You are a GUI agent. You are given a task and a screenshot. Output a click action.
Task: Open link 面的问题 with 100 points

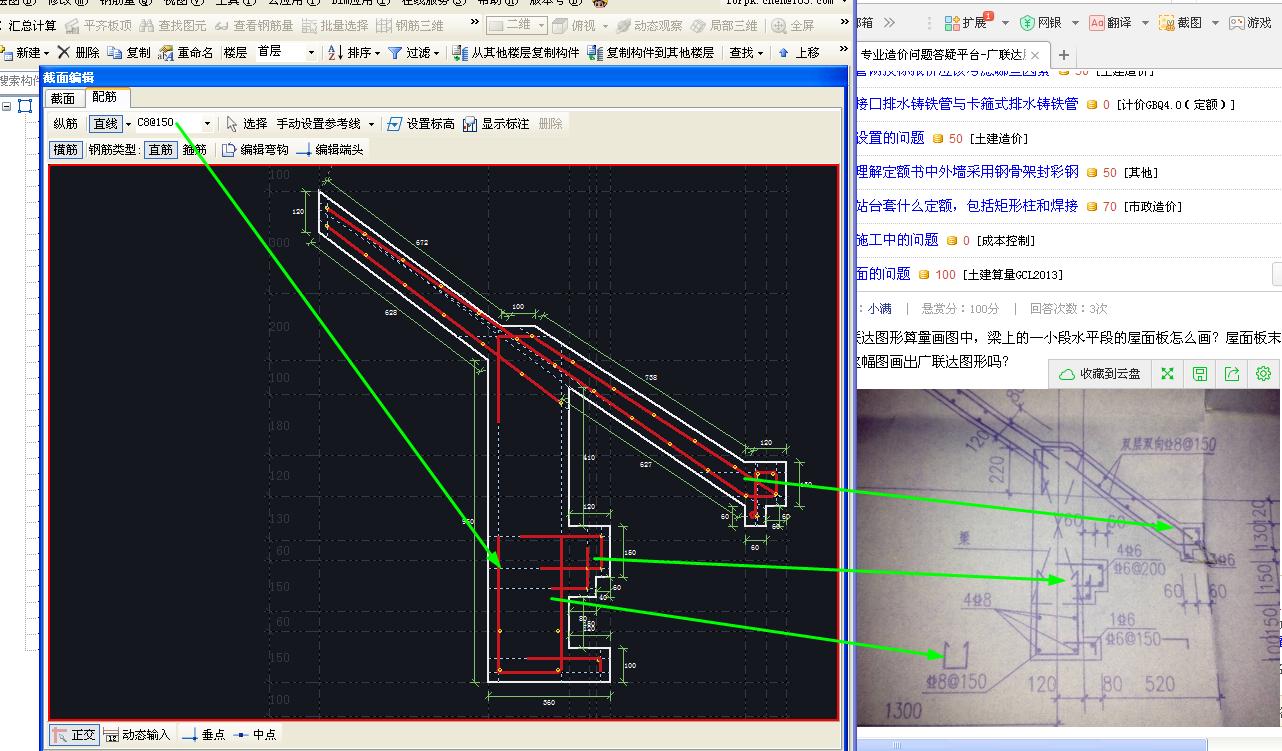pos(883,273)
